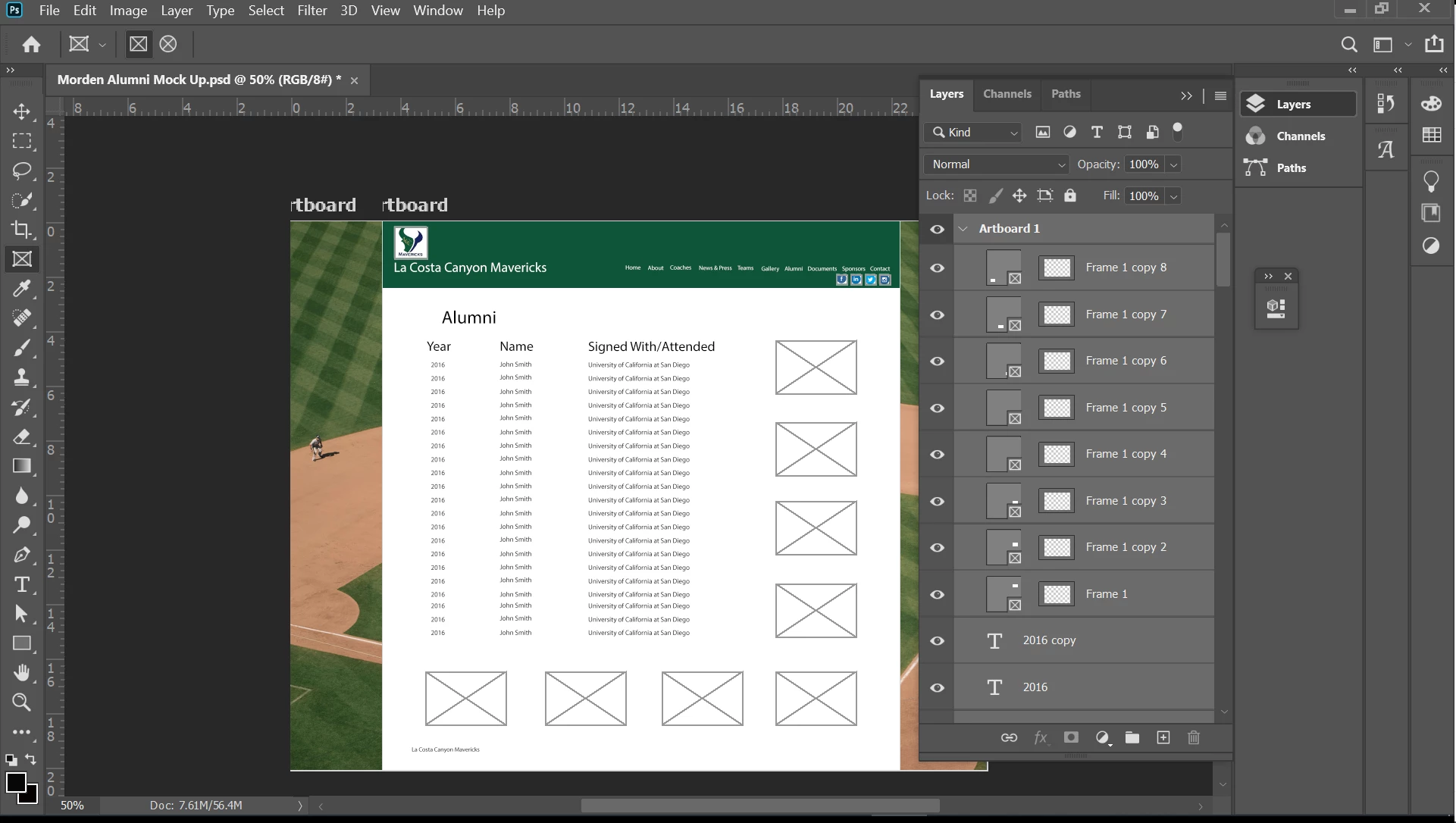Click the foreground color swatch
This screenshot has width=1456, height=823.
click(15, 782)
